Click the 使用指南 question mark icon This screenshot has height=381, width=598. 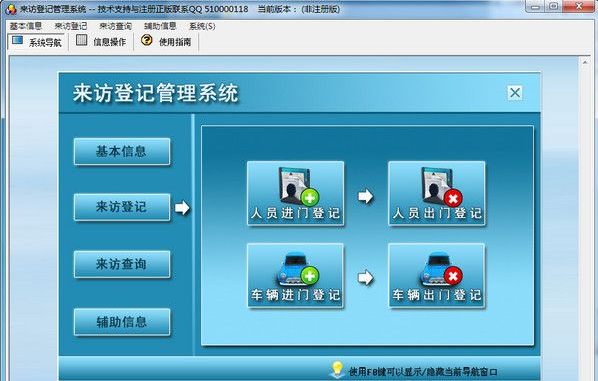coord(146,40)
